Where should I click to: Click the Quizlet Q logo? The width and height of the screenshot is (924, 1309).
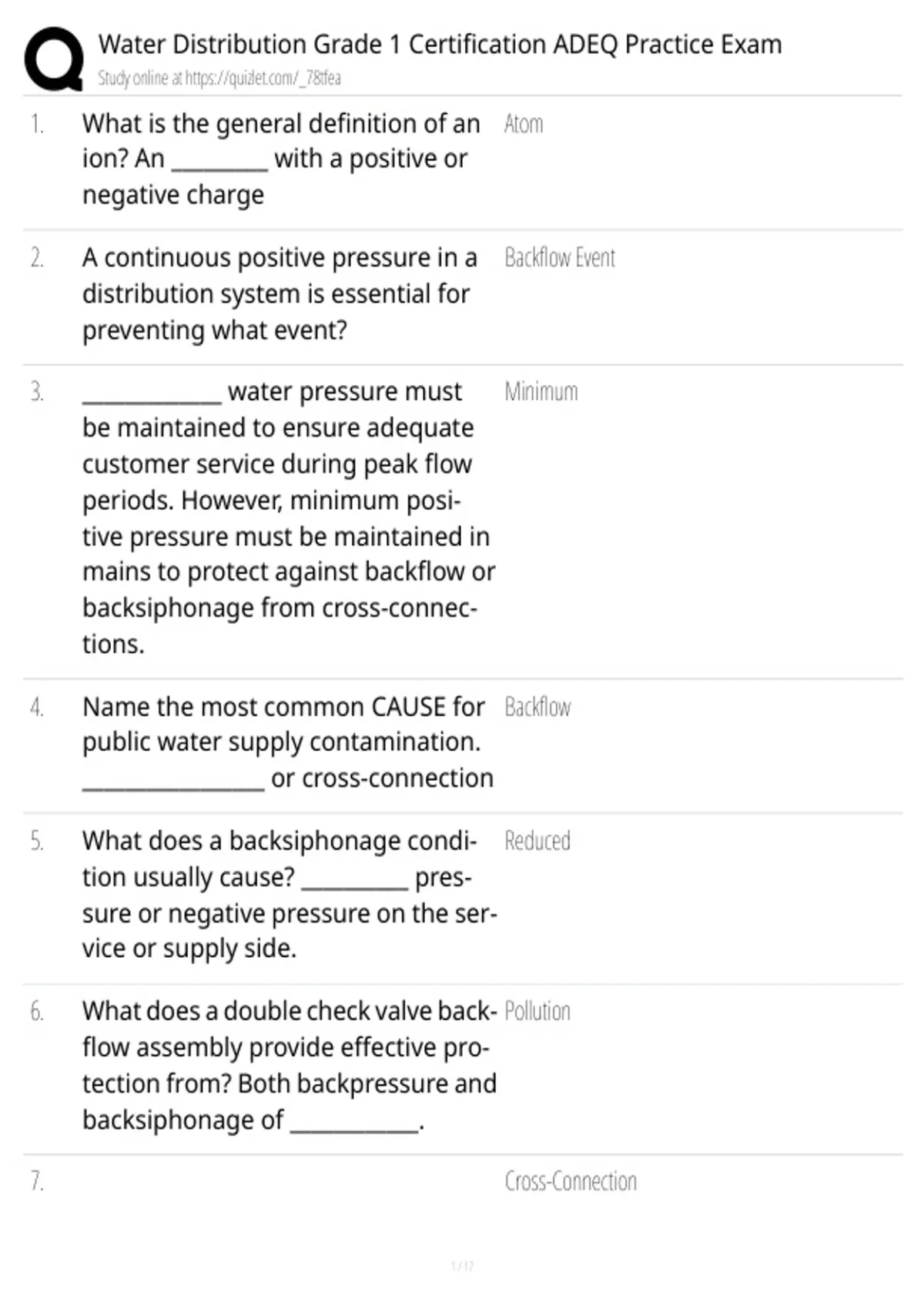point(54,60)
